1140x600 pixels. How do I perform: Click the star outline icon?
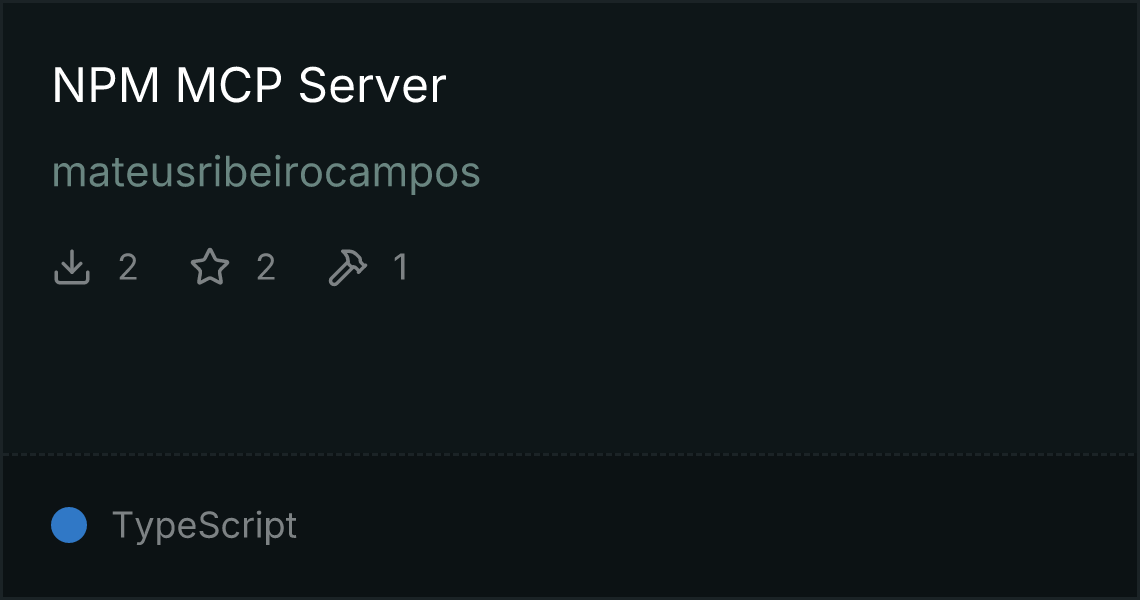click(x=210, y=267)
